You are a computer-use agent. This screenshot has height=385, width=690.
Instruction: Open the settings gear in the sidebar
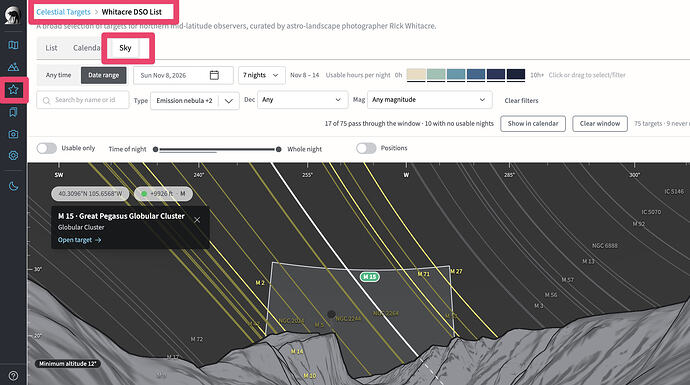click(x=13, y=155)
